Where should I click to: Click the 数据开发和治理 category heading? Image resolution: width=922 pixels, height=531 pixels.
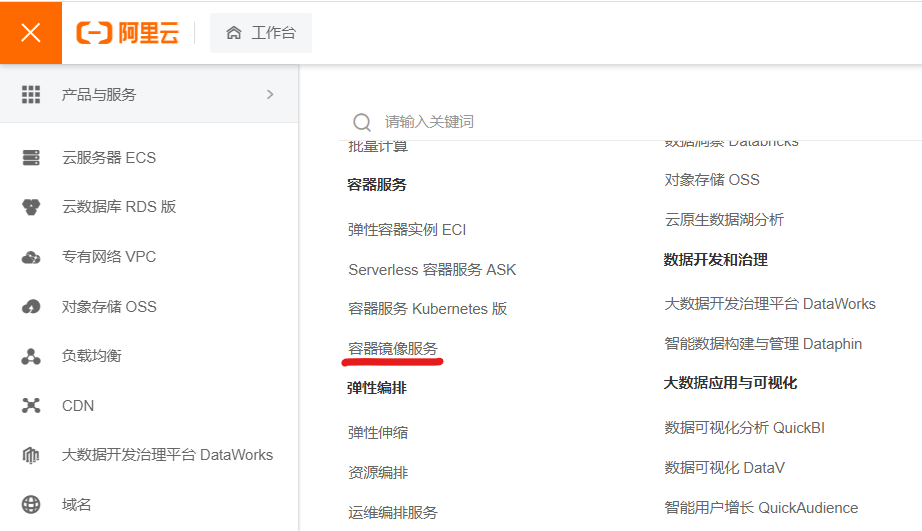pos(716,260)
